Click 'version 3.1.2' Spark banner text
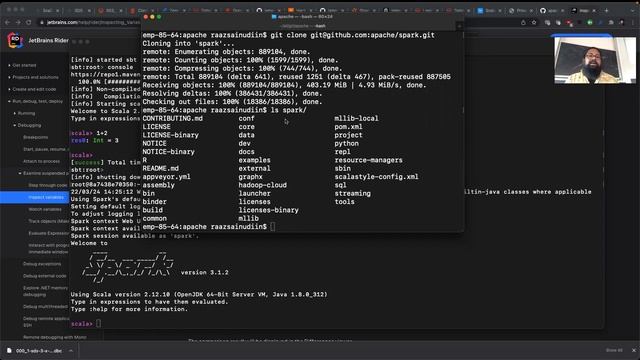This screenshot has width=640, height=360. coord(204,272)
